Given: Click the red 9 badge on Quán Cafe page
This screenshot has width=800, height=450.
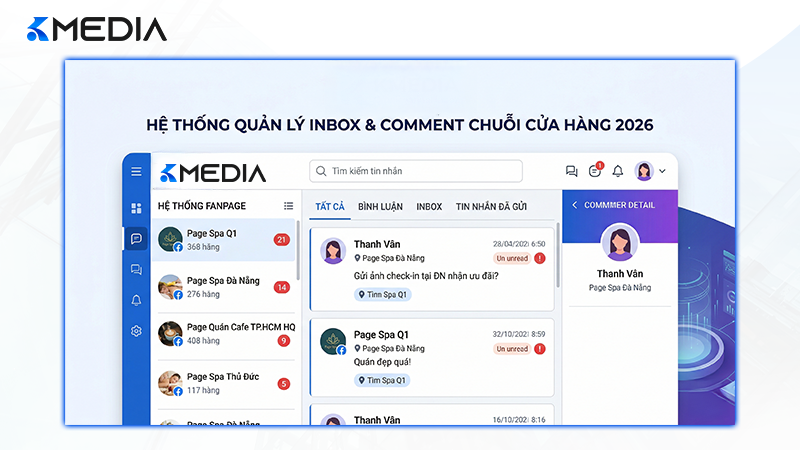Looking at the screenshot, I should point(284,341).
